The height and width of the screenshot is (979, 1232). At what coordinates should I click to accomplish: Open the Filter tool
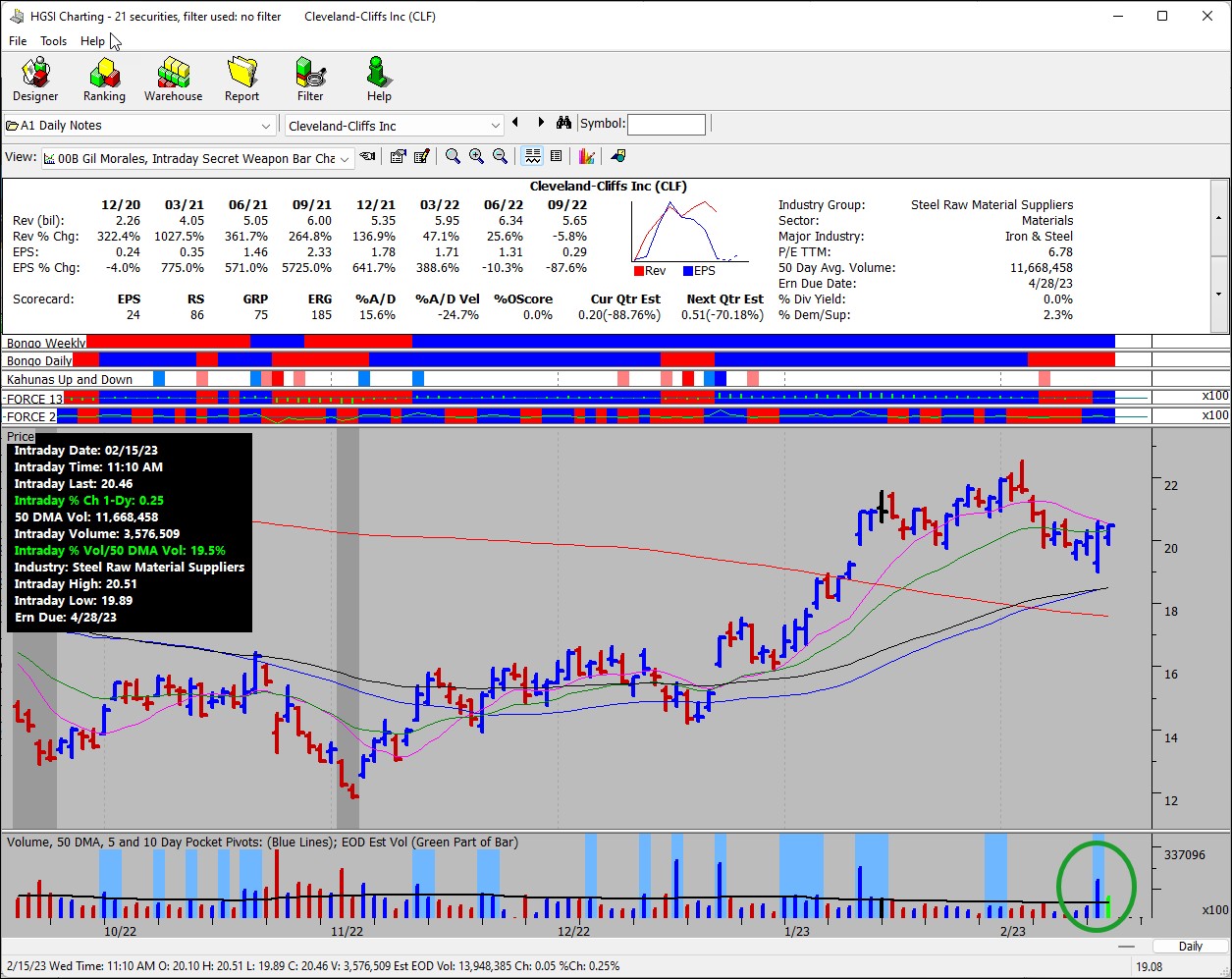(x=310, y=79)
